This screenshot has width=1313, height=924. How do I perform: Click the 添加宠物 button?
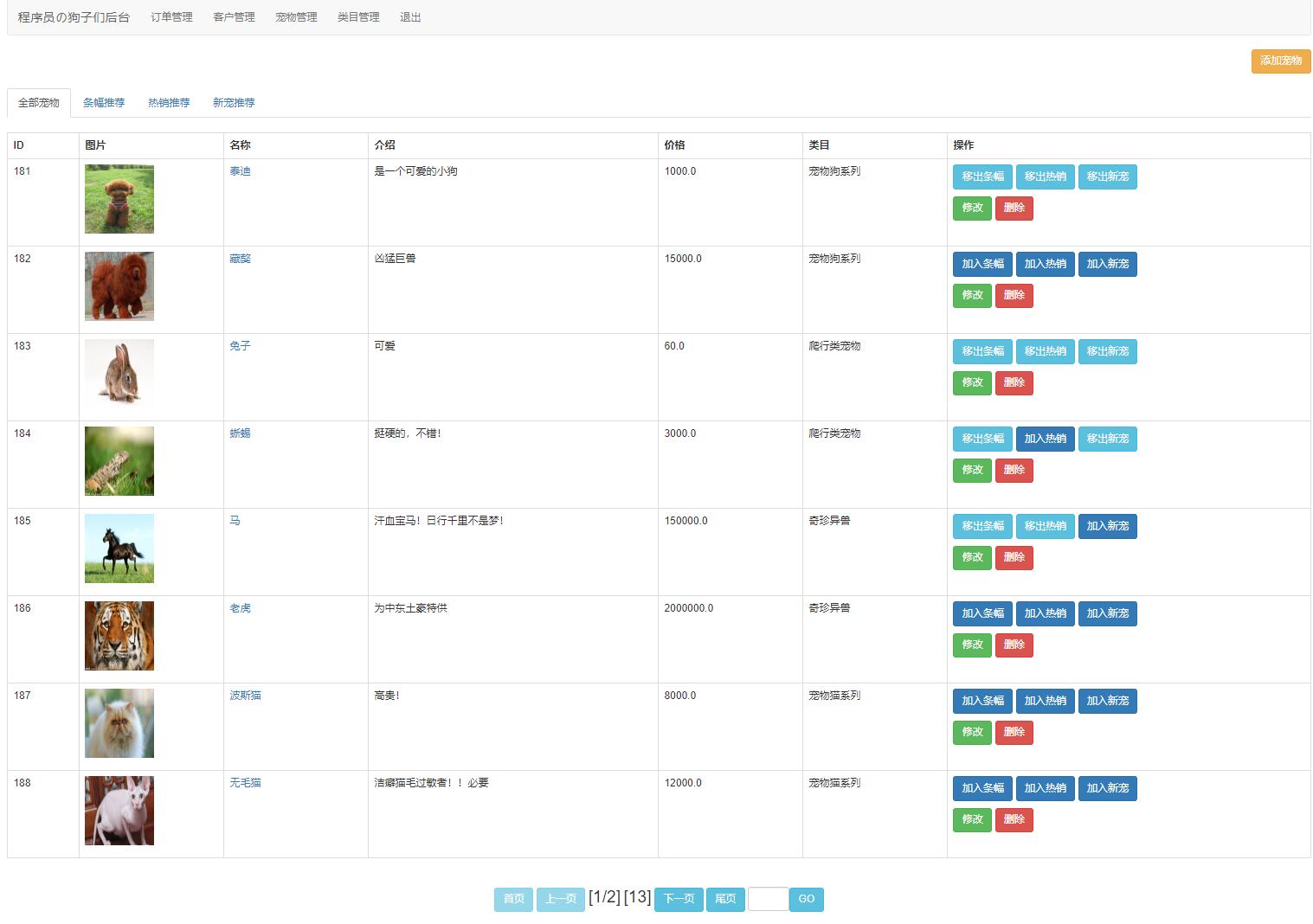tap(1280, 61)
